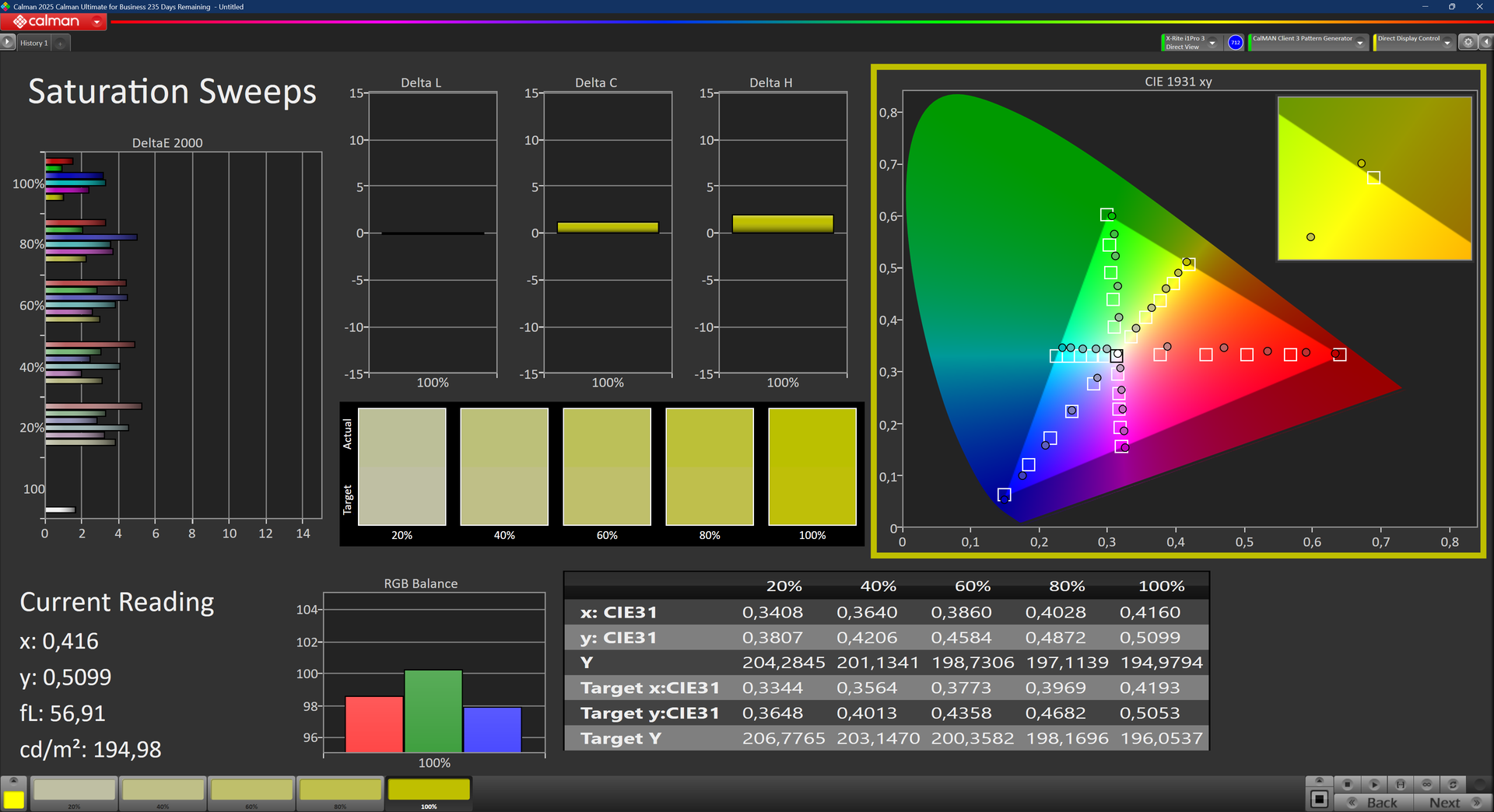Click Target Y value 196,0537
Viewport: 1494px width, 812px height.
(x=1161, y=738)
